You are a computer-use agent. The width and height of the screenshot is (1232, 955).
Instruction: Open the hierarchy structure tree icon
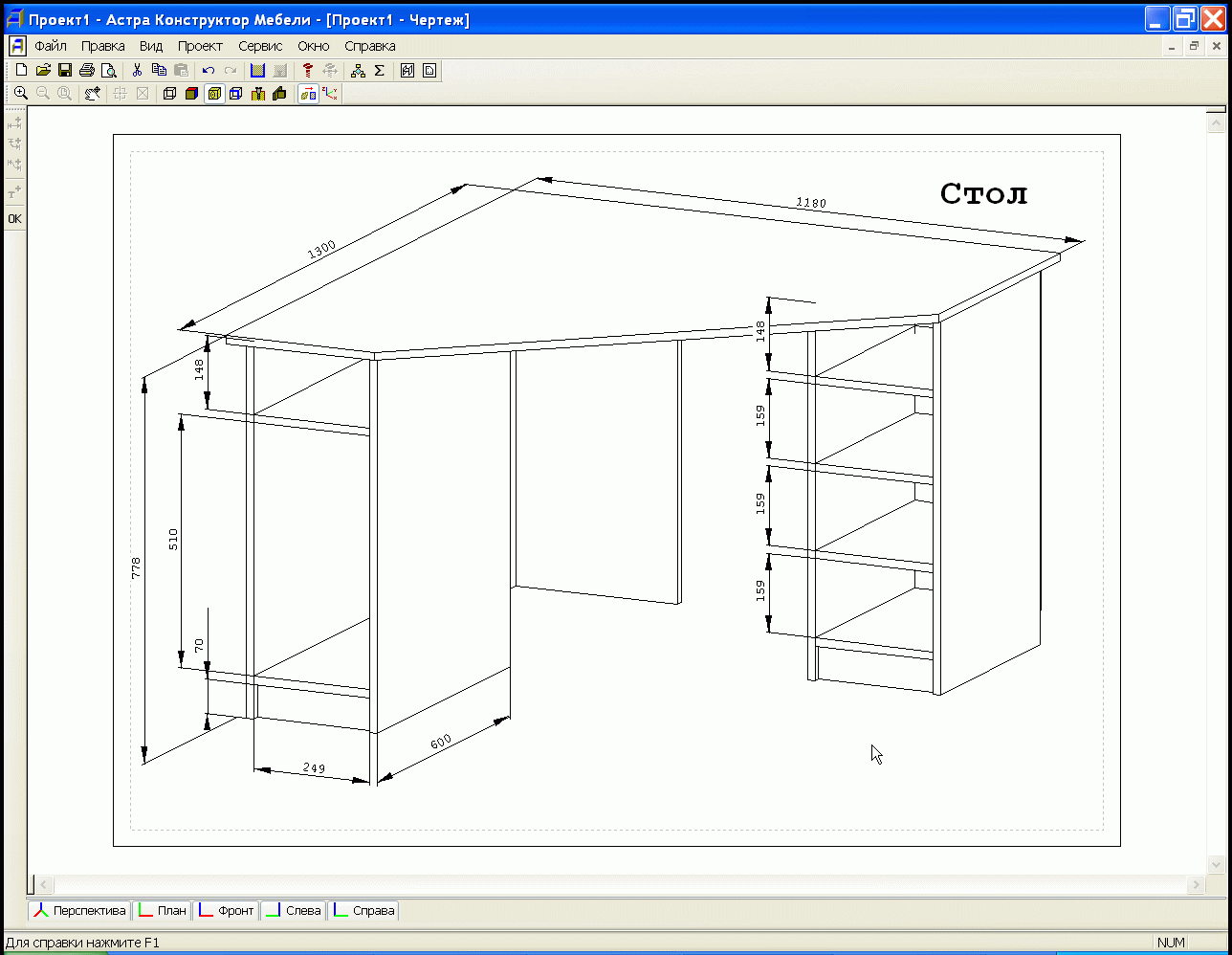(x=358, y=70)
